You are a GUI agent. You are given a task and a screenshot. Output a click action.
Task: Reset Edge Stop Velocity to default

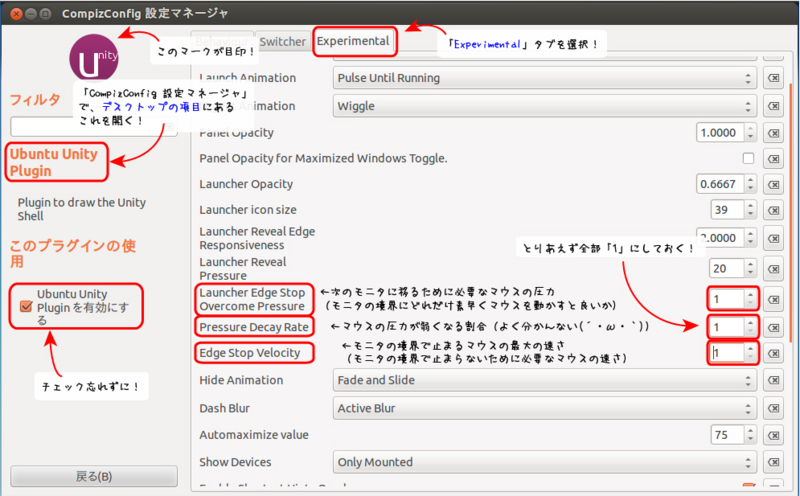click(x=773, y=353)
